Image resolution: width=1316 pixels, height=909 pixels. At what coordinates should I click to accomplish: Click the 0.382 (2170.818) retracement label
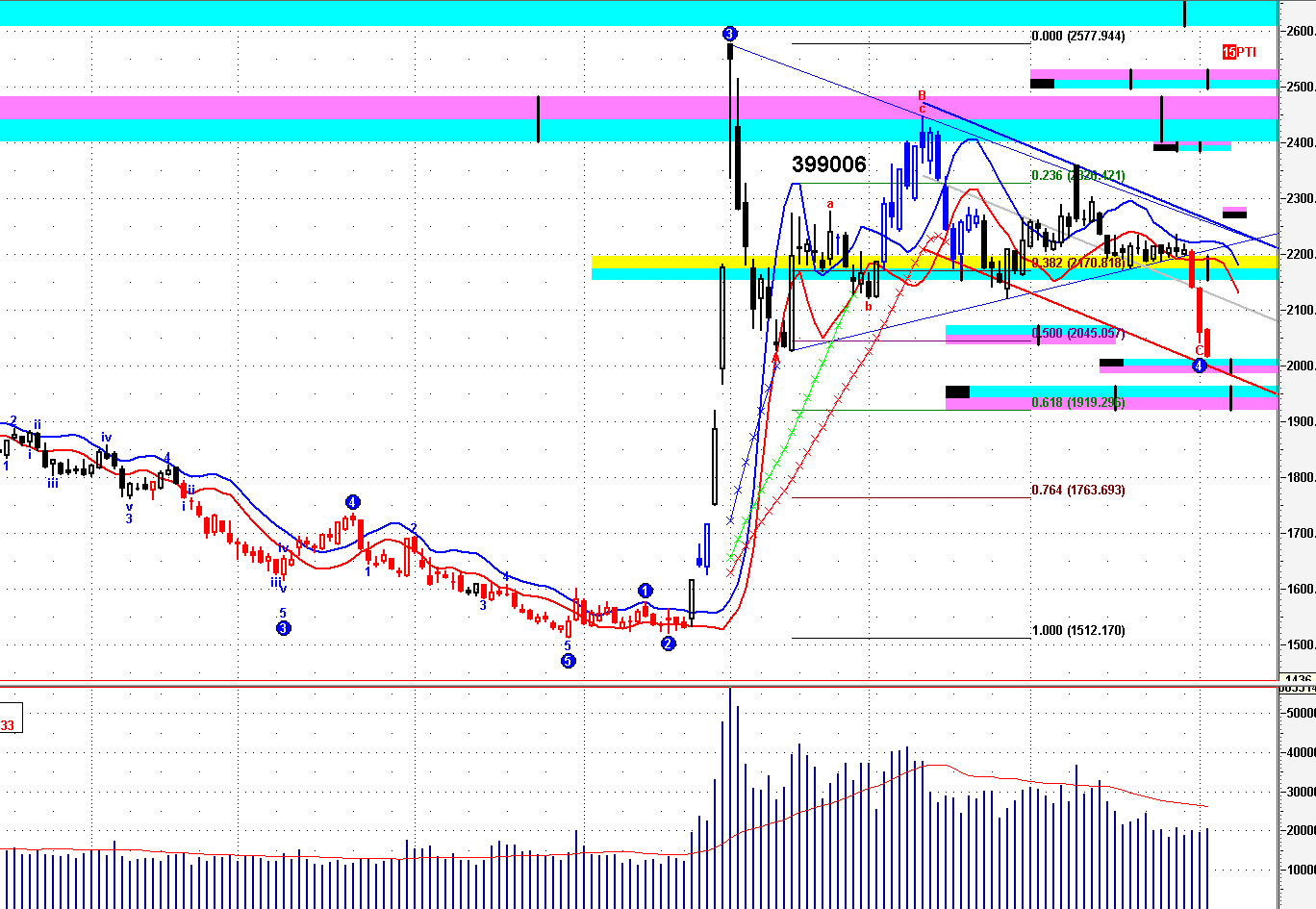point(1077,263)
